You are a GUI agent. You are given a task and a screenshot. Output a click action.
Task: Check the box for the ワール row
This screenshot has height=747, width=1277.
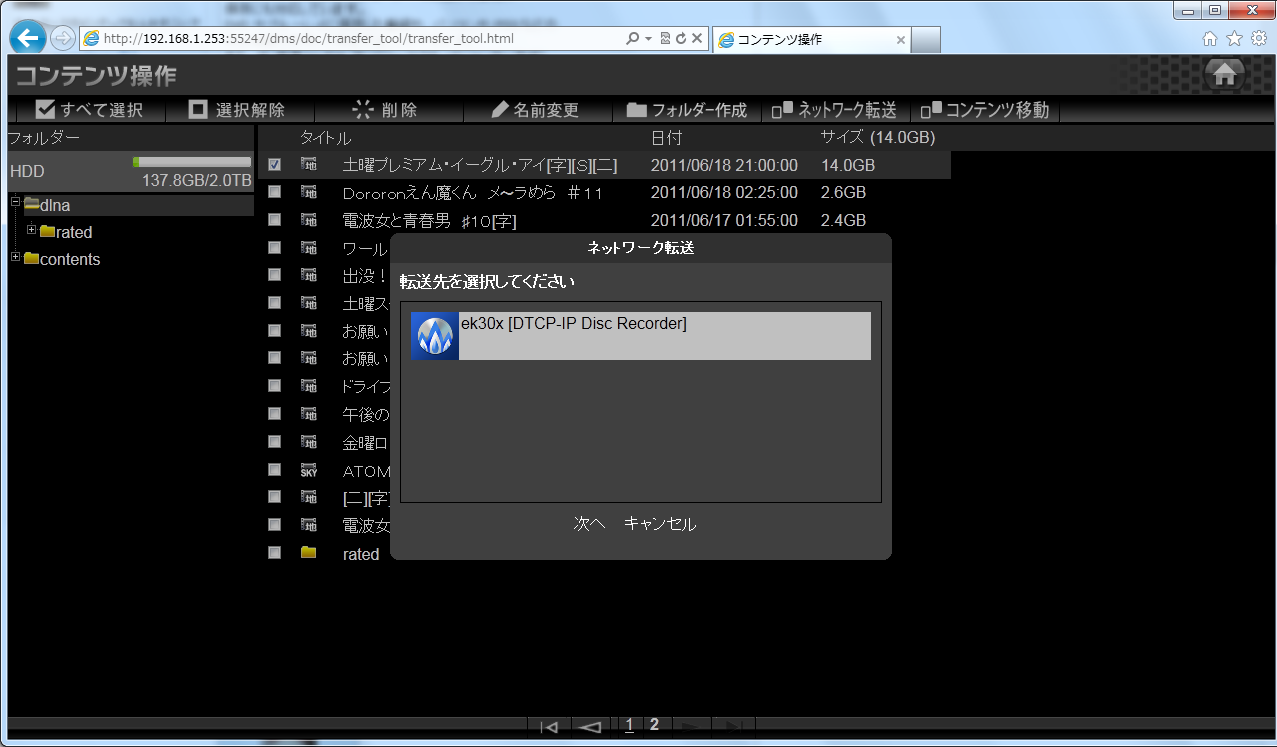pyautogui.click(x=274, y=247)
